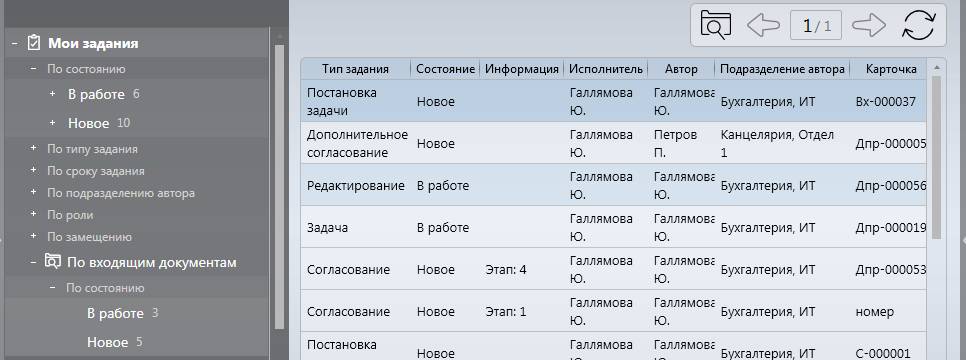Go to previous page arrow
Image resolution: width=966 pixels, height=360 pixels.
click(763, 25)
